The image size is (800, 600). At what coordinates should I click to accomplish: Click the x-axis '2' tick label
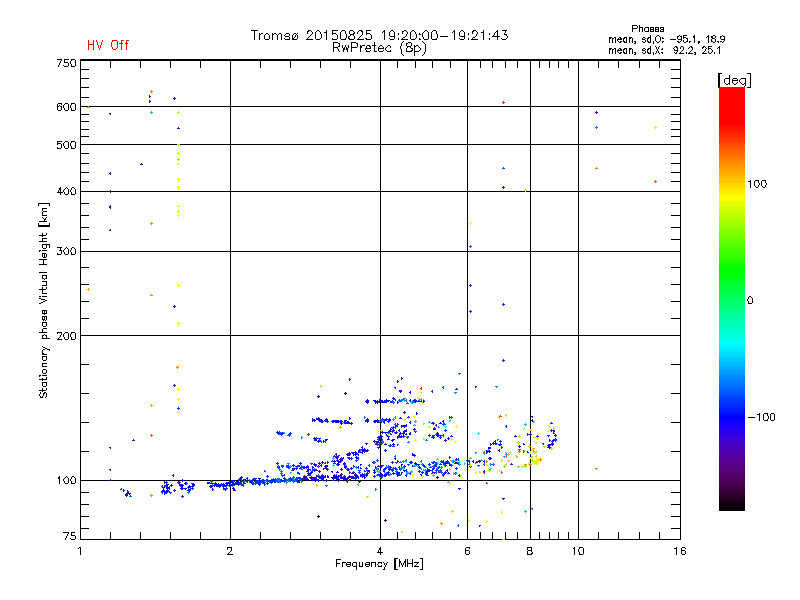(230, 551)
